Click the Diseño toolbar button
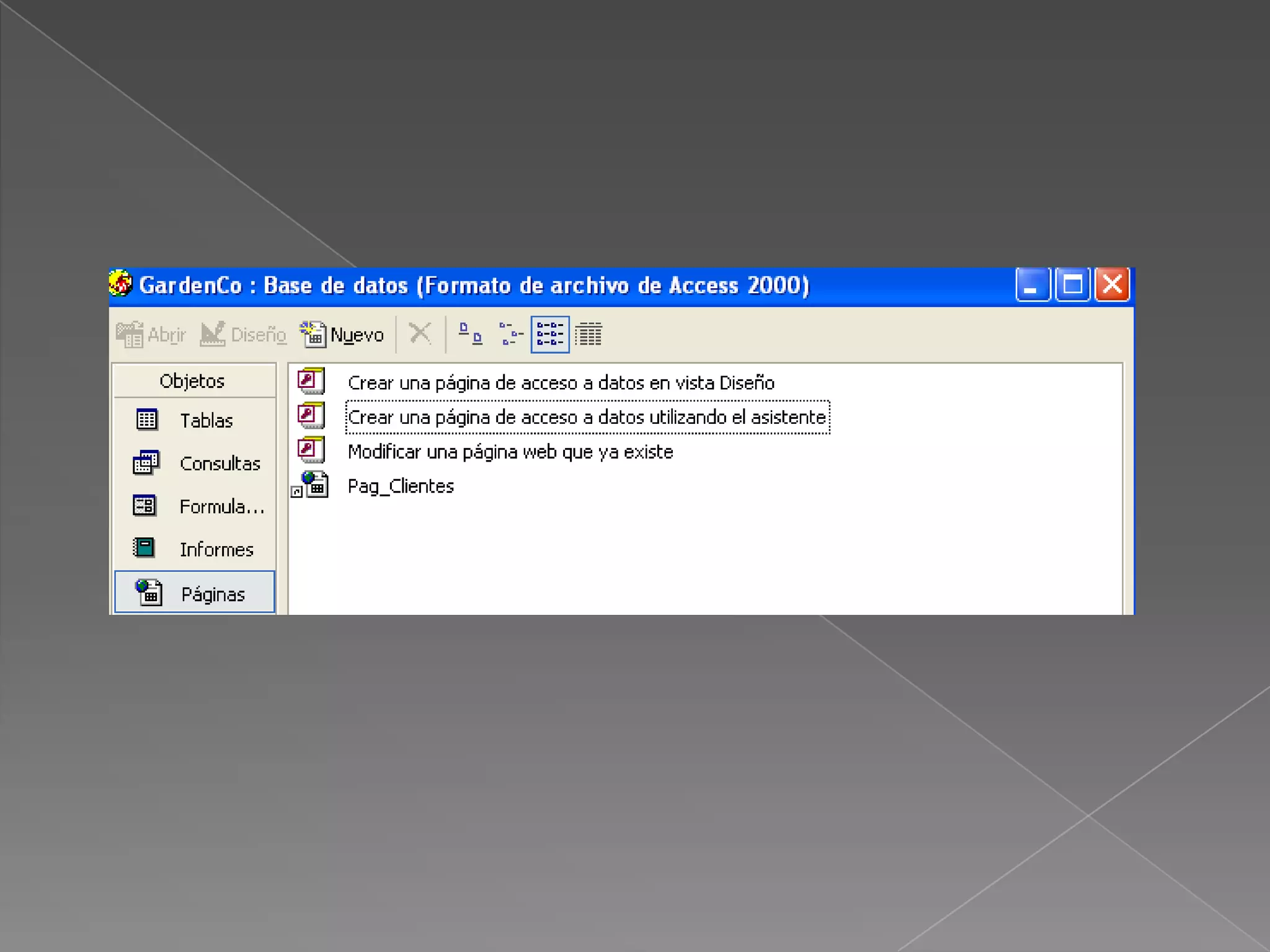The image size is (1270, 952). coord(244,335)
